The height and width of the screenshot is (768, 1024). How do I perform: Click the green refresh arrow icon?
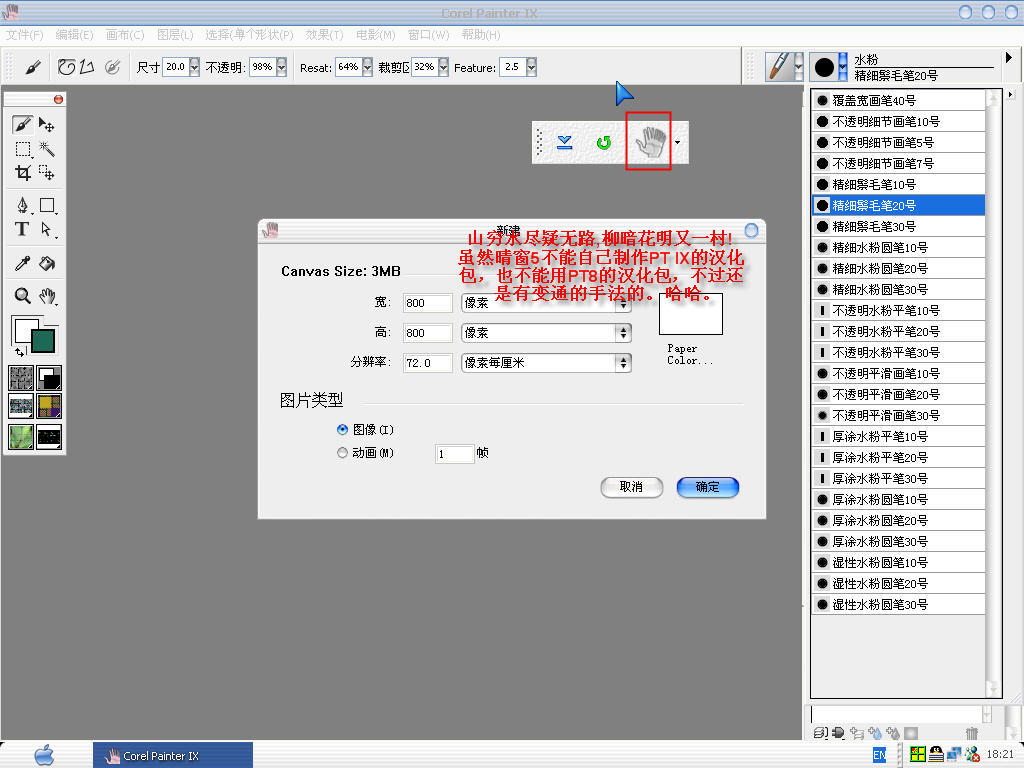point(604,142)
